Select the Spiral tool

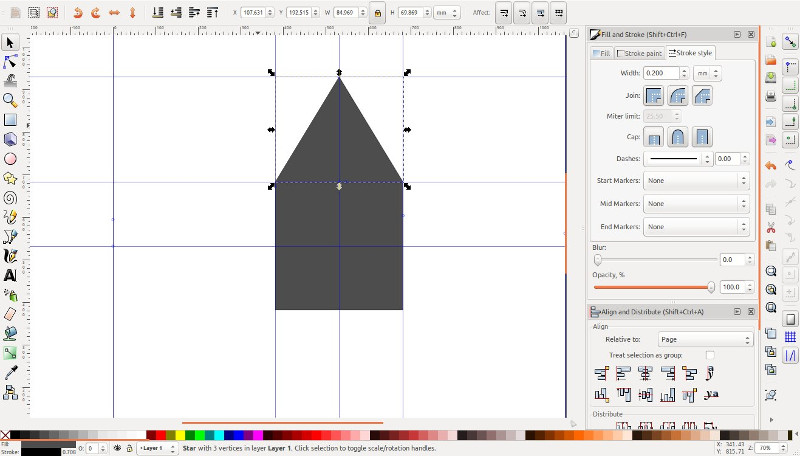(10, 198)
